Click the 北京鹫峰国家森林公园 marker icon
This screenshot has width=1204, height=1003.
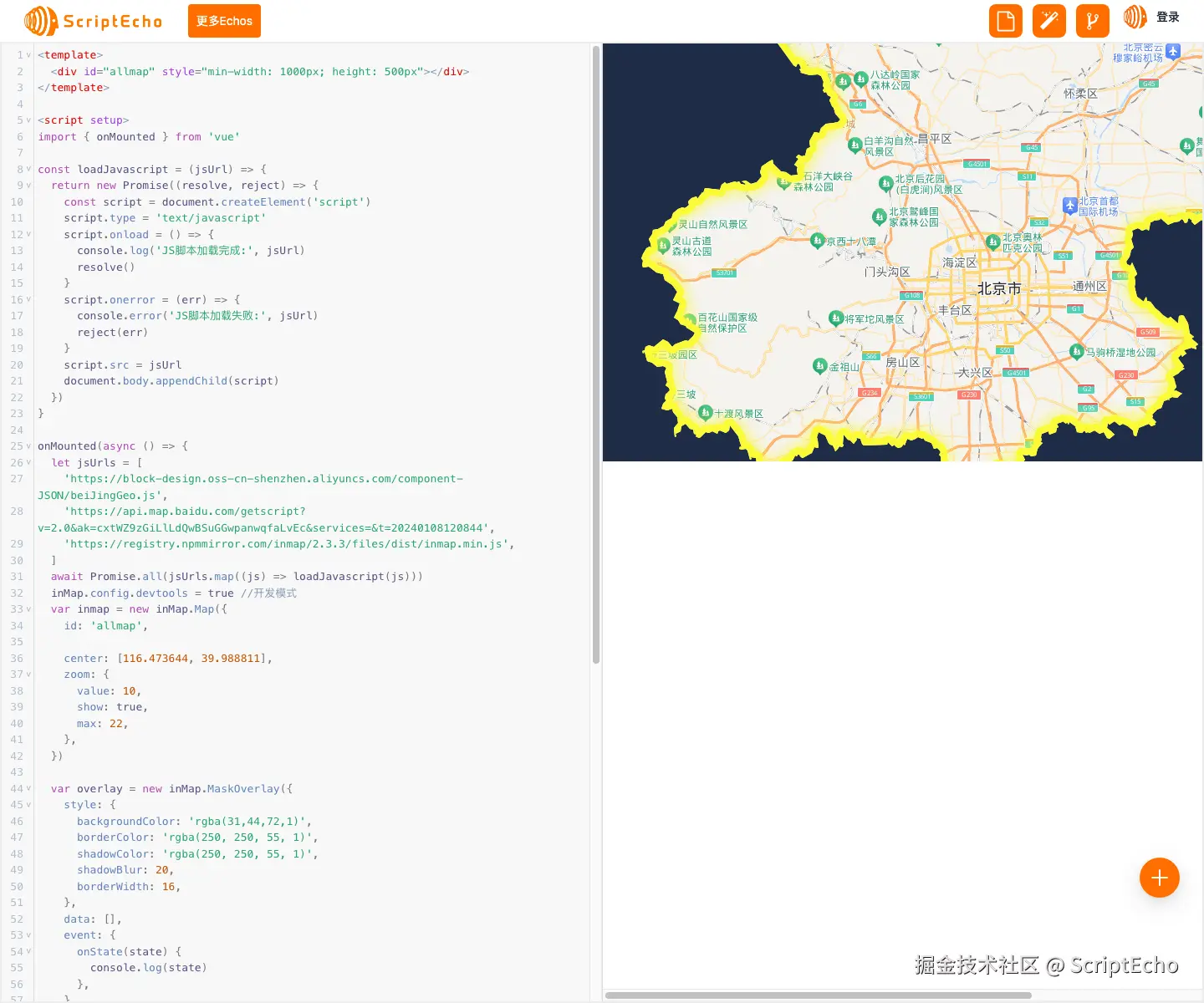point(879,216)
